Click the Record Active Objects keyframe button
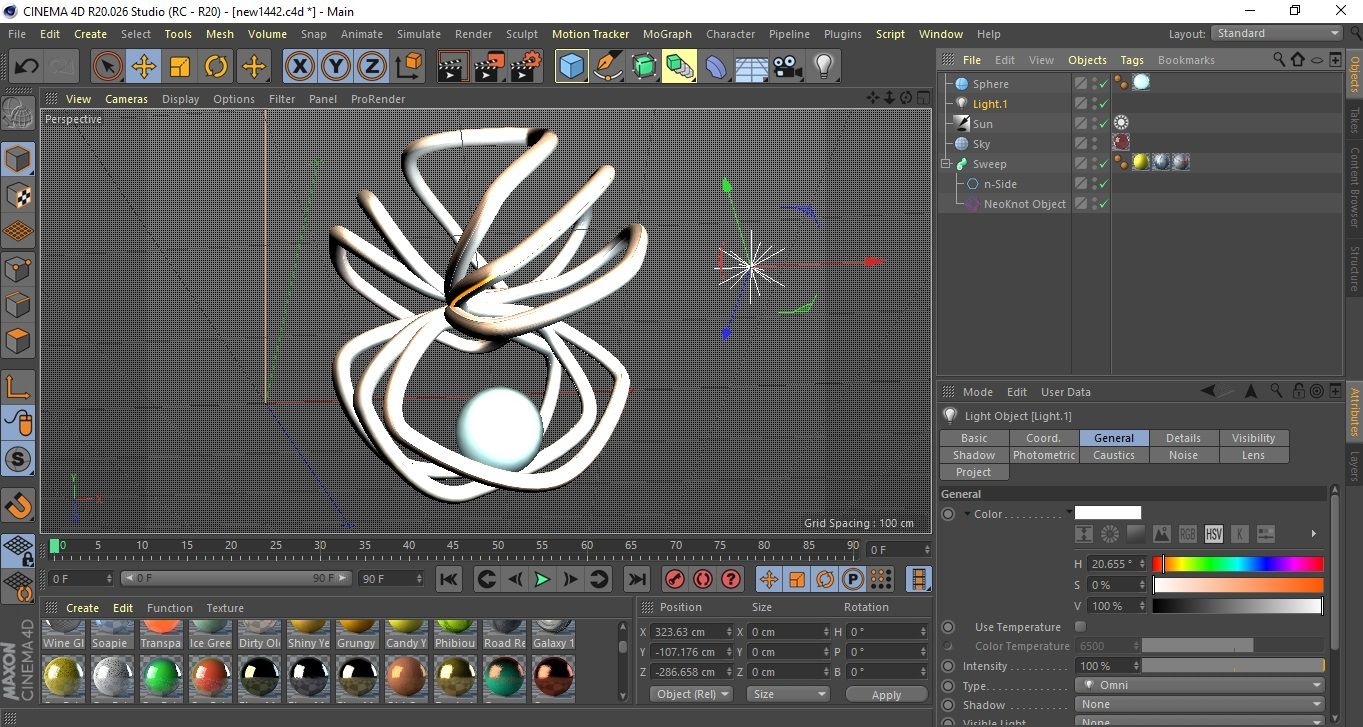The width and height of the screenshot is (1363, 727). coord(674,579)
